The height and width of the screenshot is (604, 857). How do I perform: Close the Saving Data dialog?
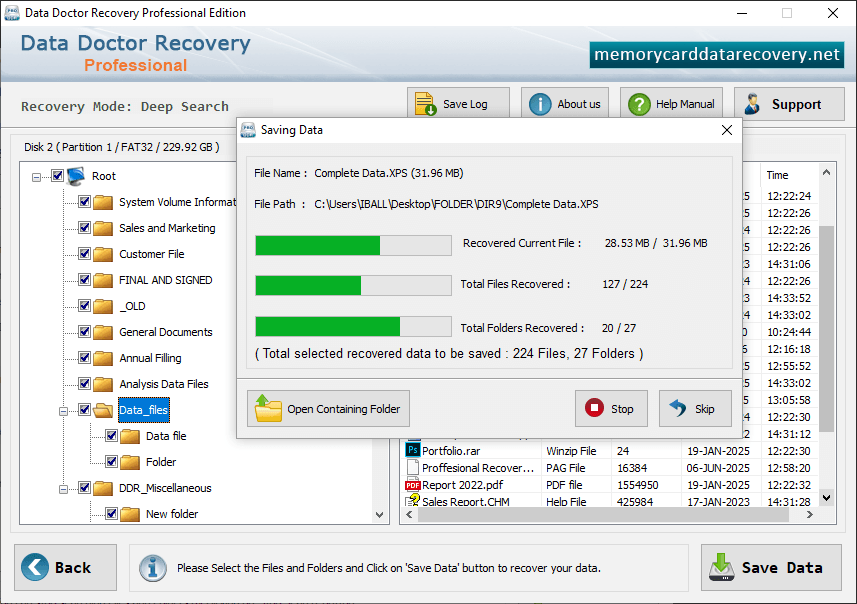(726, 130)
